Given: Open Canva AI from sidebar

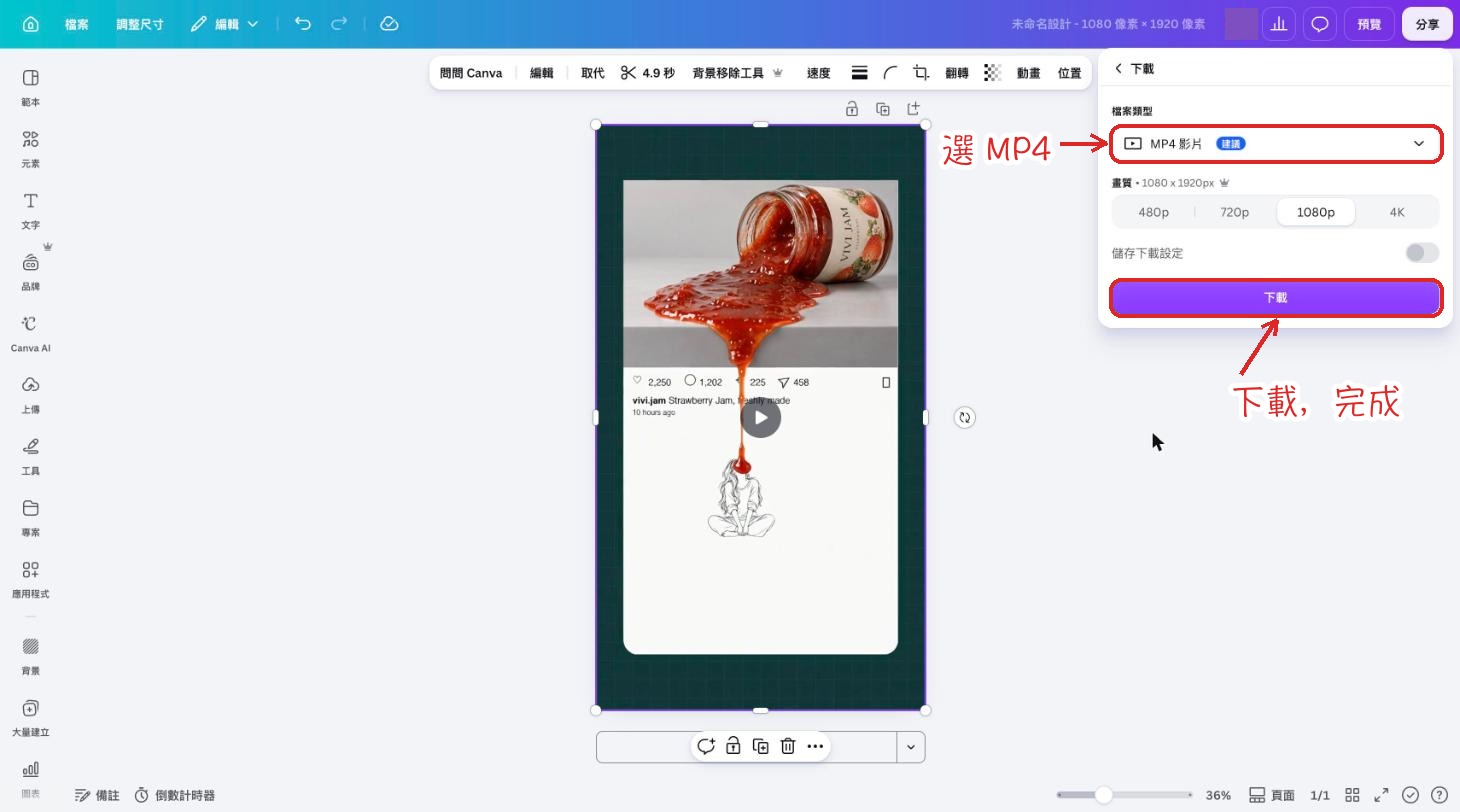Looking at the screenshot, I should coord(31,333).
